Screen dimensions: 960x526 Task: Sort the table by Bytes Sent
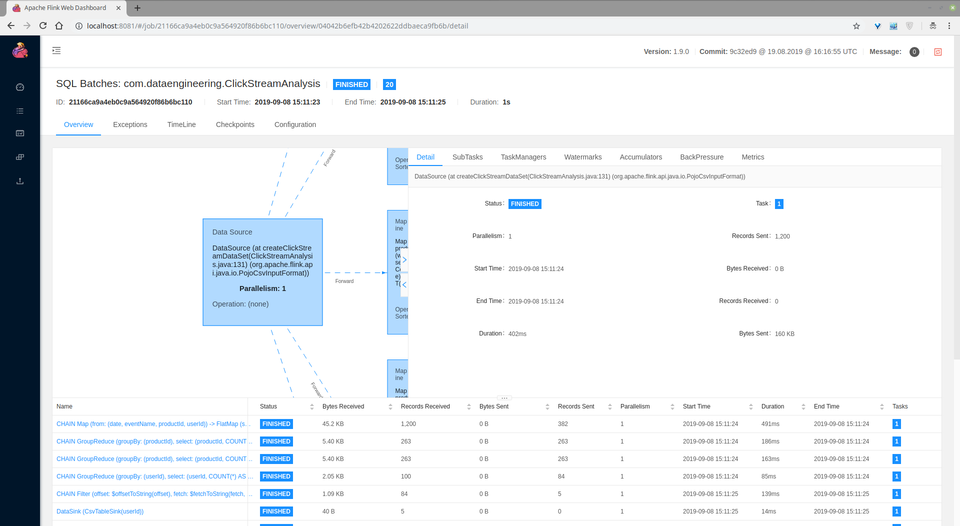547,407
